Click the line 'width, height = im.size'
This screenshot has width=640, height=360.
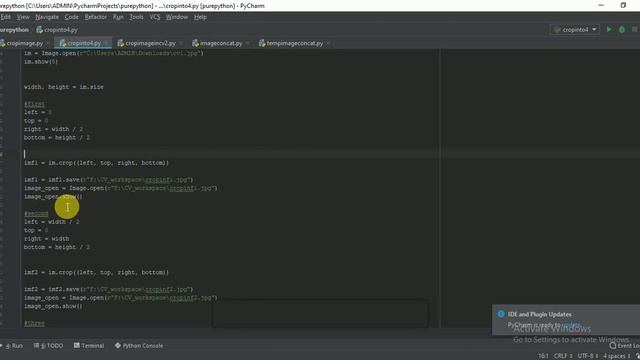(64, 87)
